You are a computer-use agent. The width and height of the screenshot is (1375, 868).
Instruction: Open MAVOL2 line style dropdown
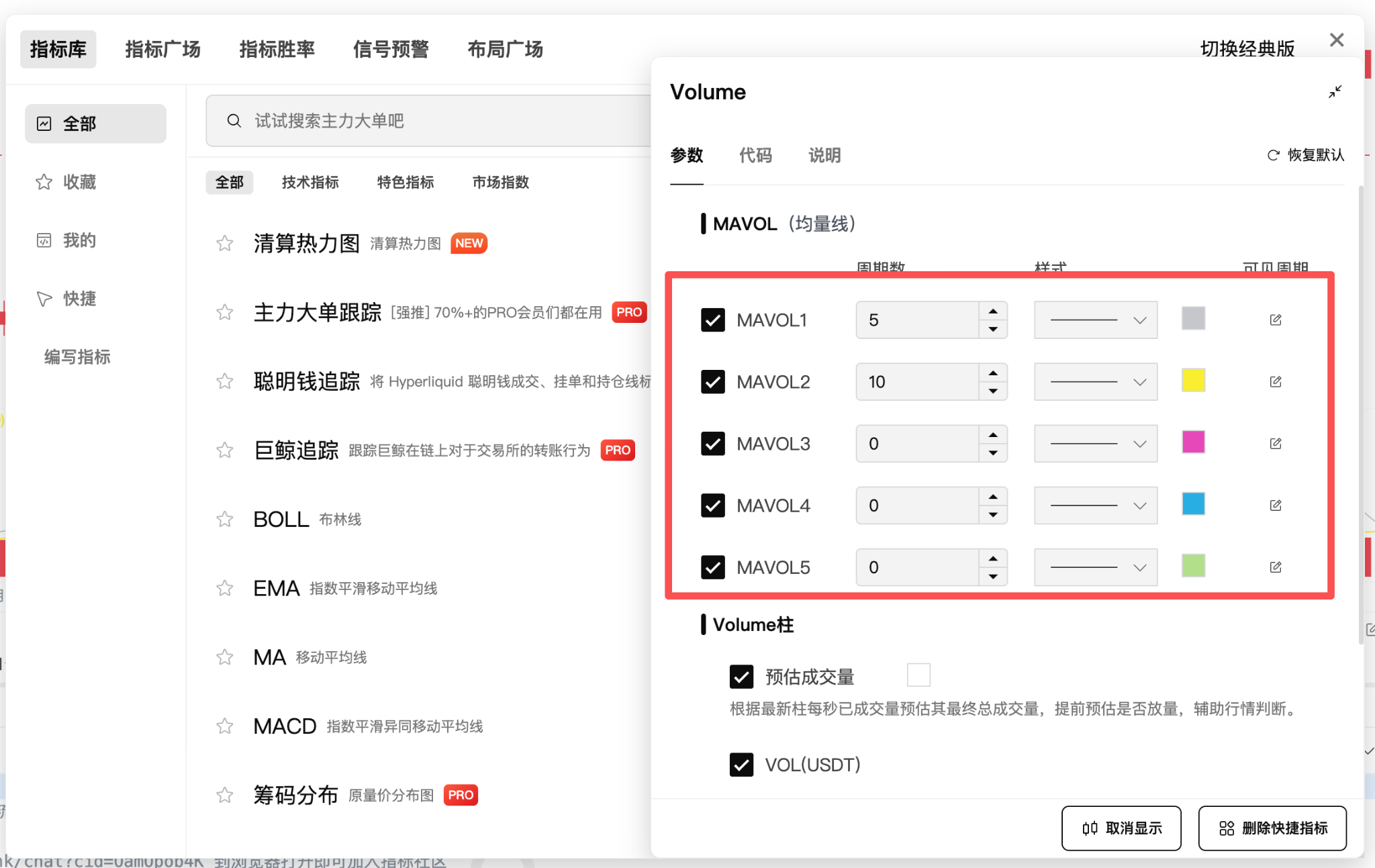click(1096, 381)
